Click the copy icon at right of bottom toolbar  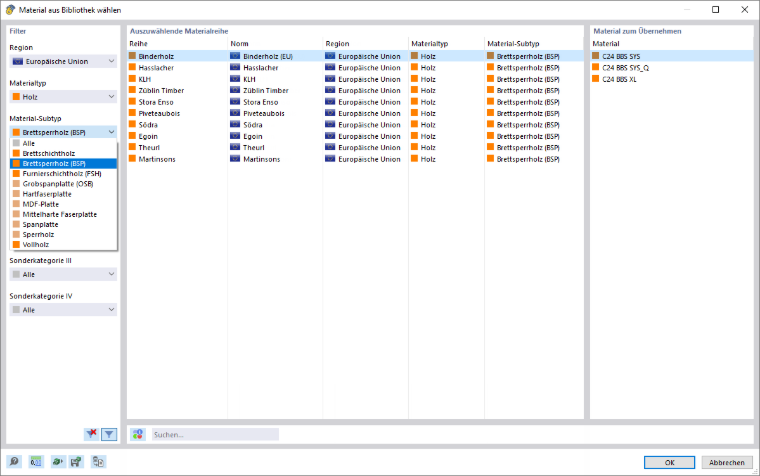pyautogui.click(x=98, y=462)
